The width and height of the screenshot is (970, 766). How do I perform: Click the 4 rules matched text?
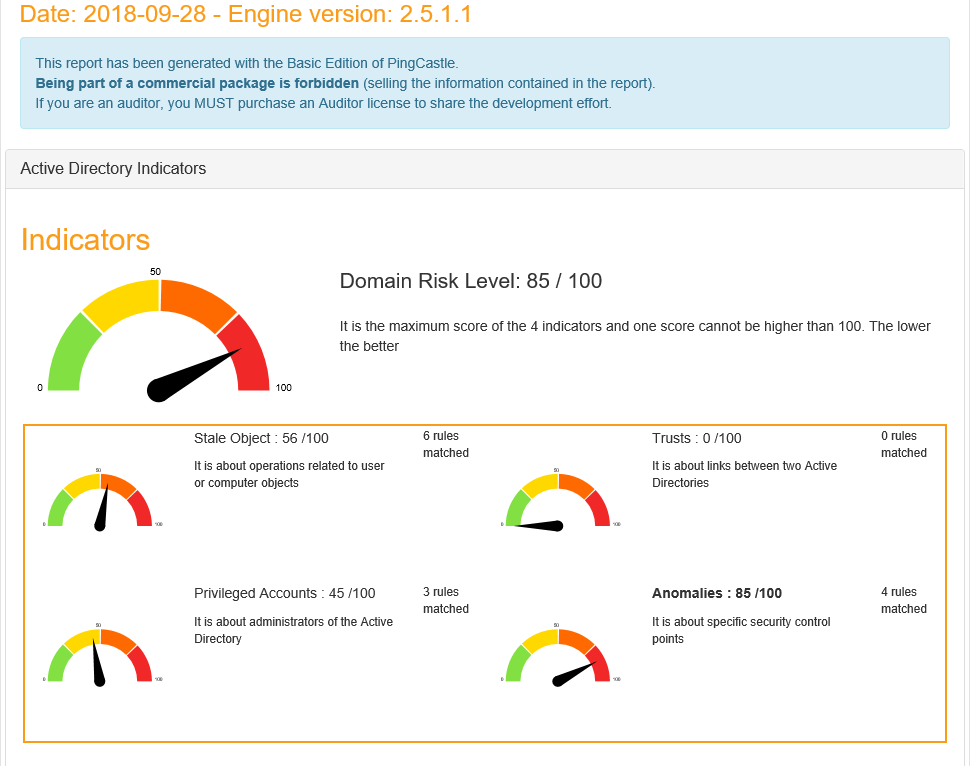click(903, 600)
